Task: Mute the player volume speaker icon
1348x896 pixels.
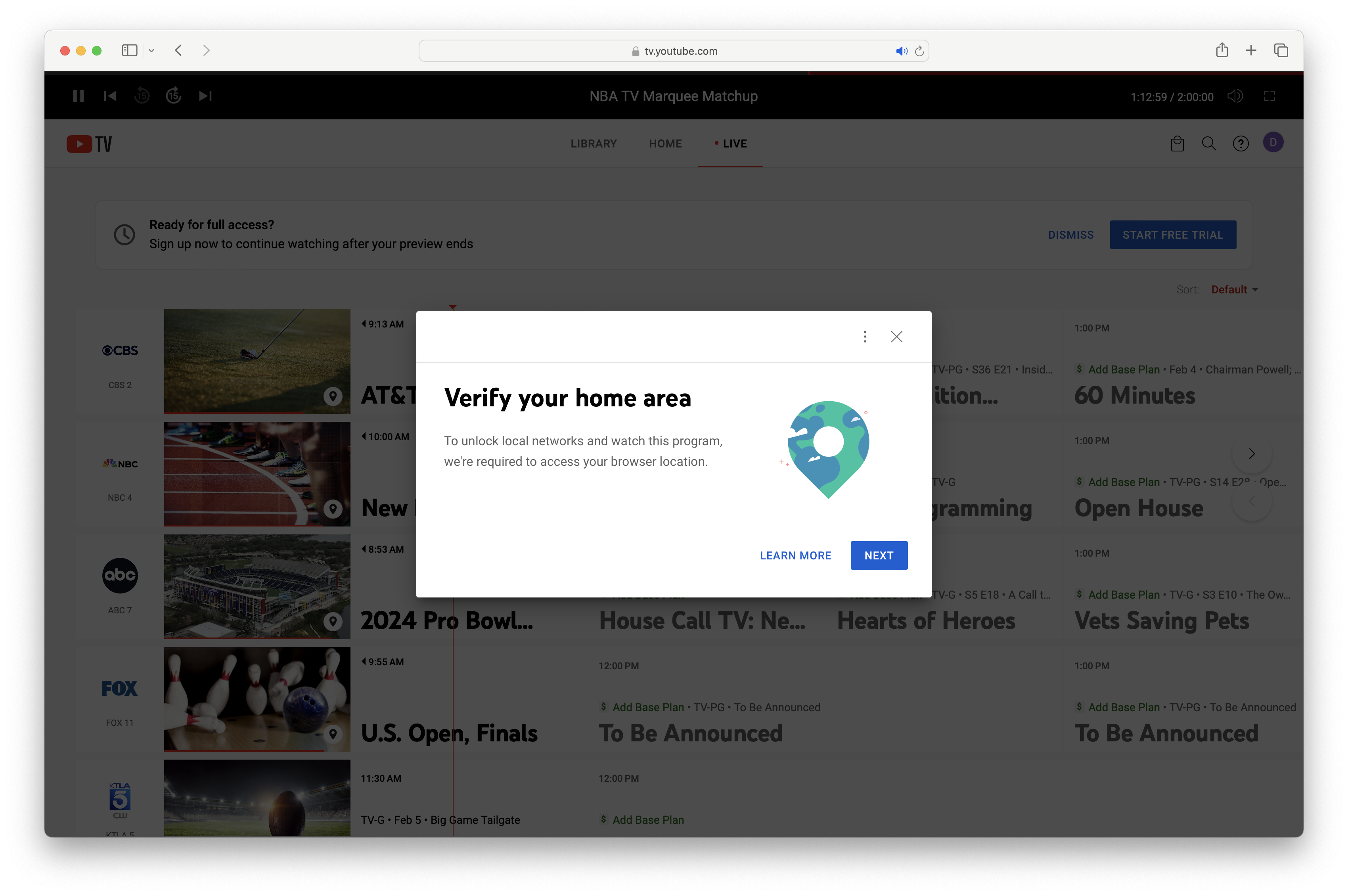Action: (x=1235, y=96)
